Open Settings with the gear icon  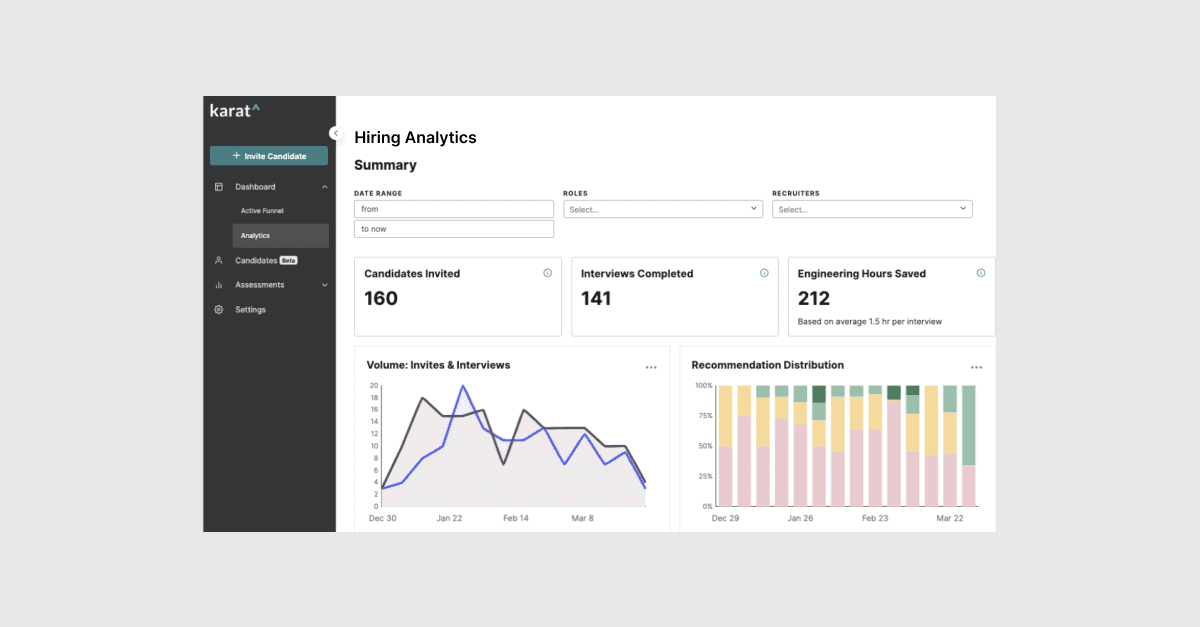click(x=217, y=309)
